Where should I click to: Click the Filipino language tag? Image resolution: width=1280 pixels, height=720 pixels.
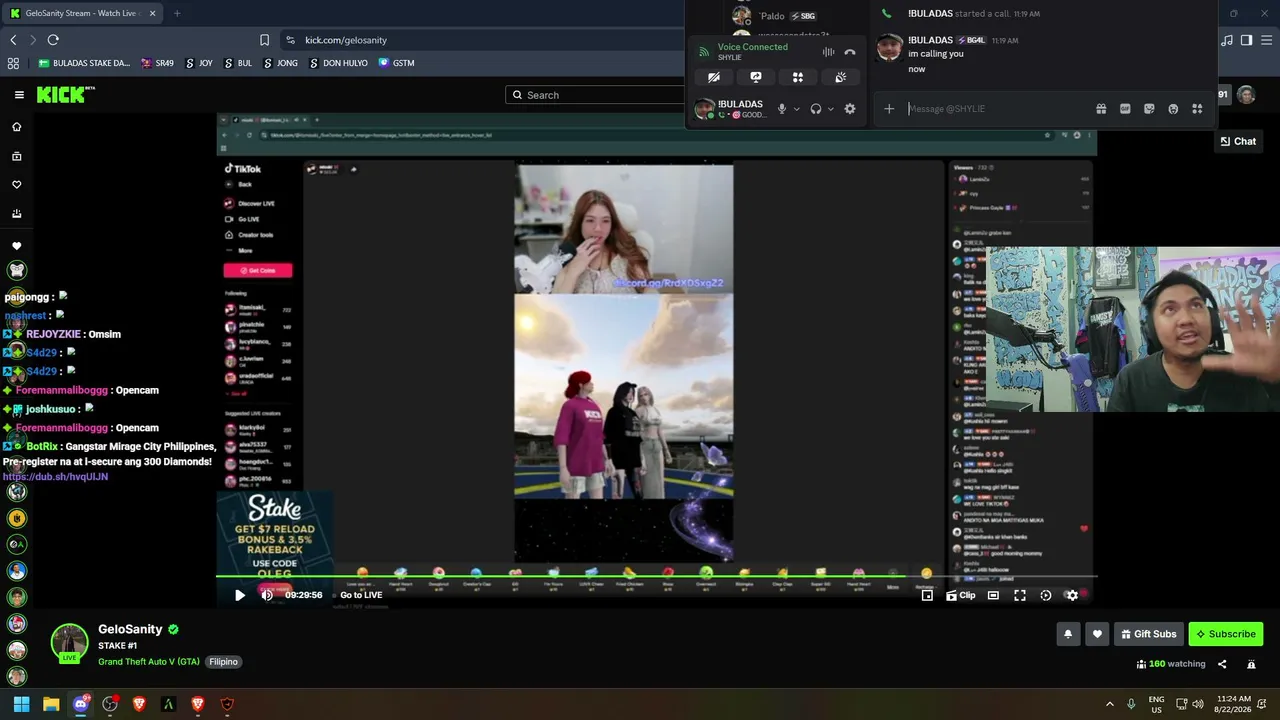(223, 662)
